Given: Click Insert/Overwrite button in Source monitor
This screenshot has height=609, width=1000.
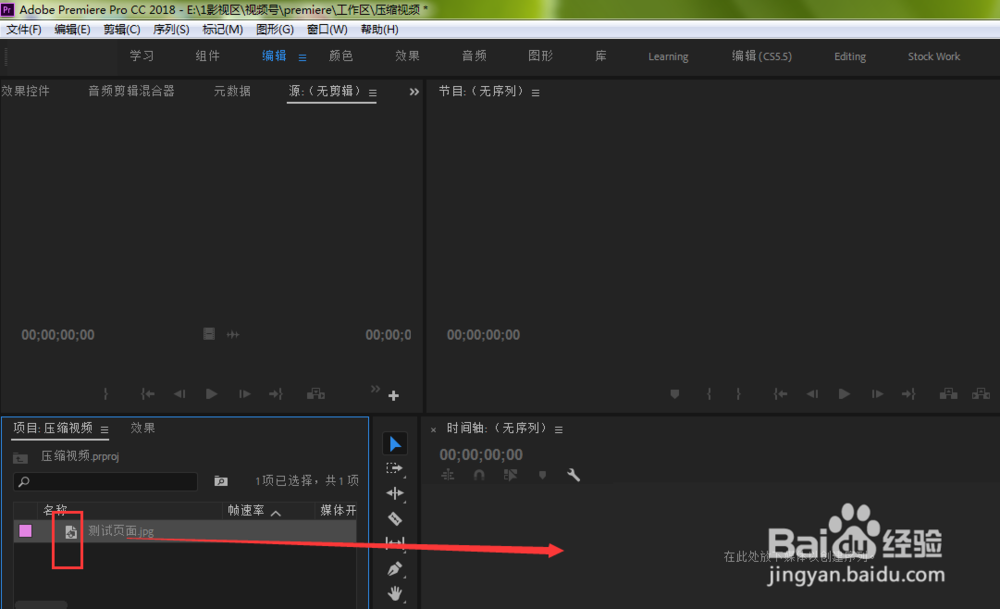Looking at the screenshot, I should (x=316, y=394).
